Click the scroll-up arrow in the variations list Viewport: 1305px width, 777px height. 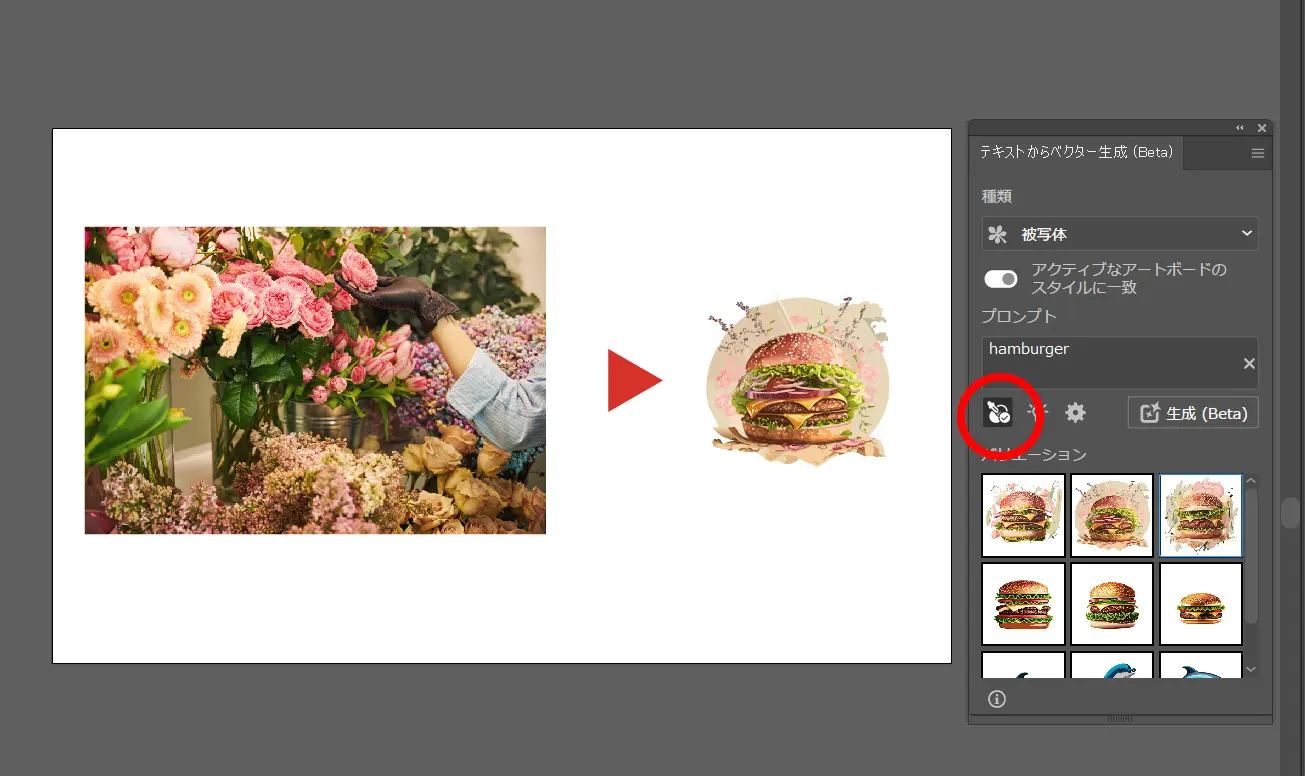(1251, 480)
